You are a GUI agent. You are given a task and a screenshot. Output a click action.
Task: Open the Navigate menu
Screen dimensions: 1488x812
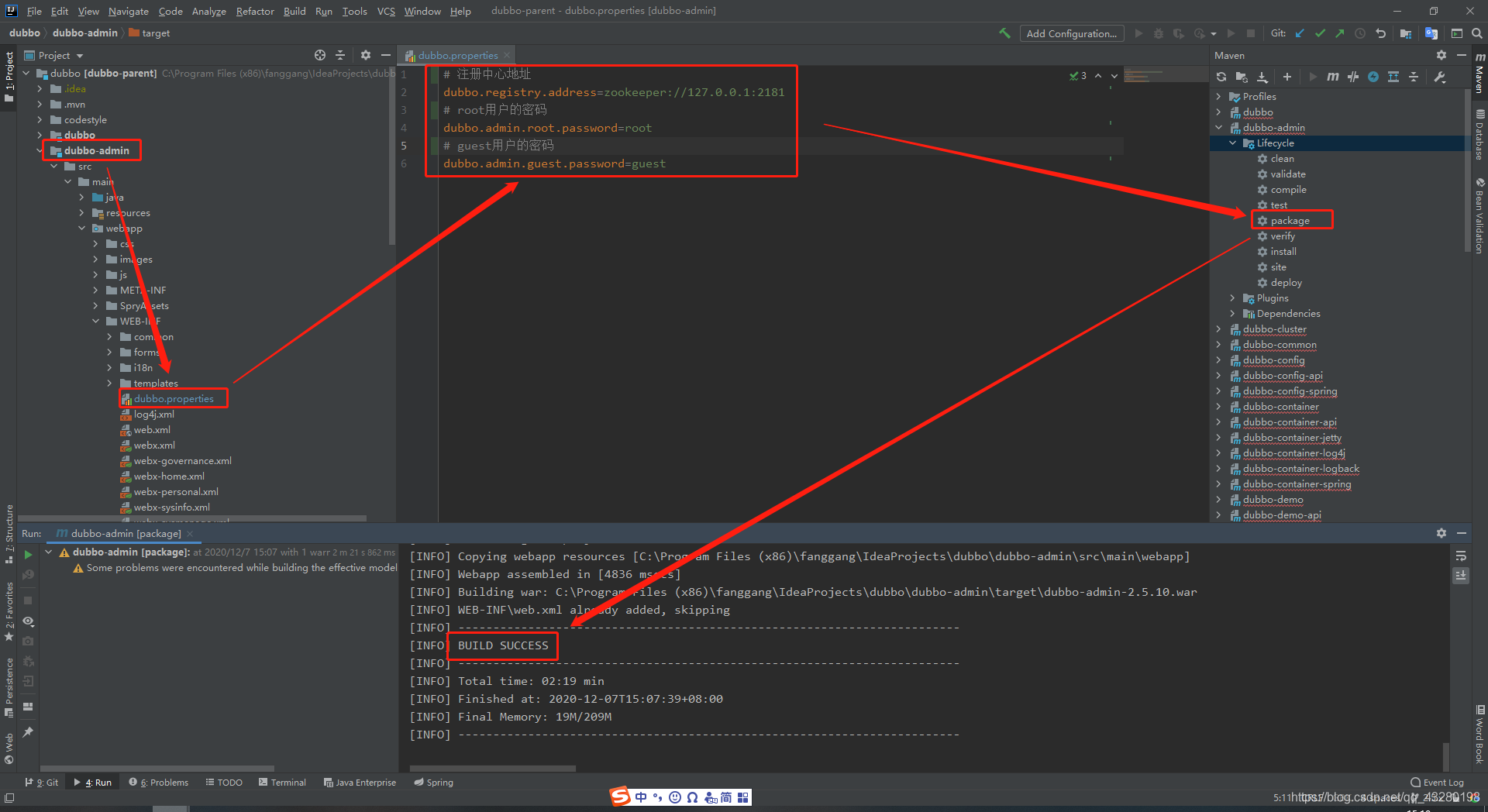coord(128,11)
